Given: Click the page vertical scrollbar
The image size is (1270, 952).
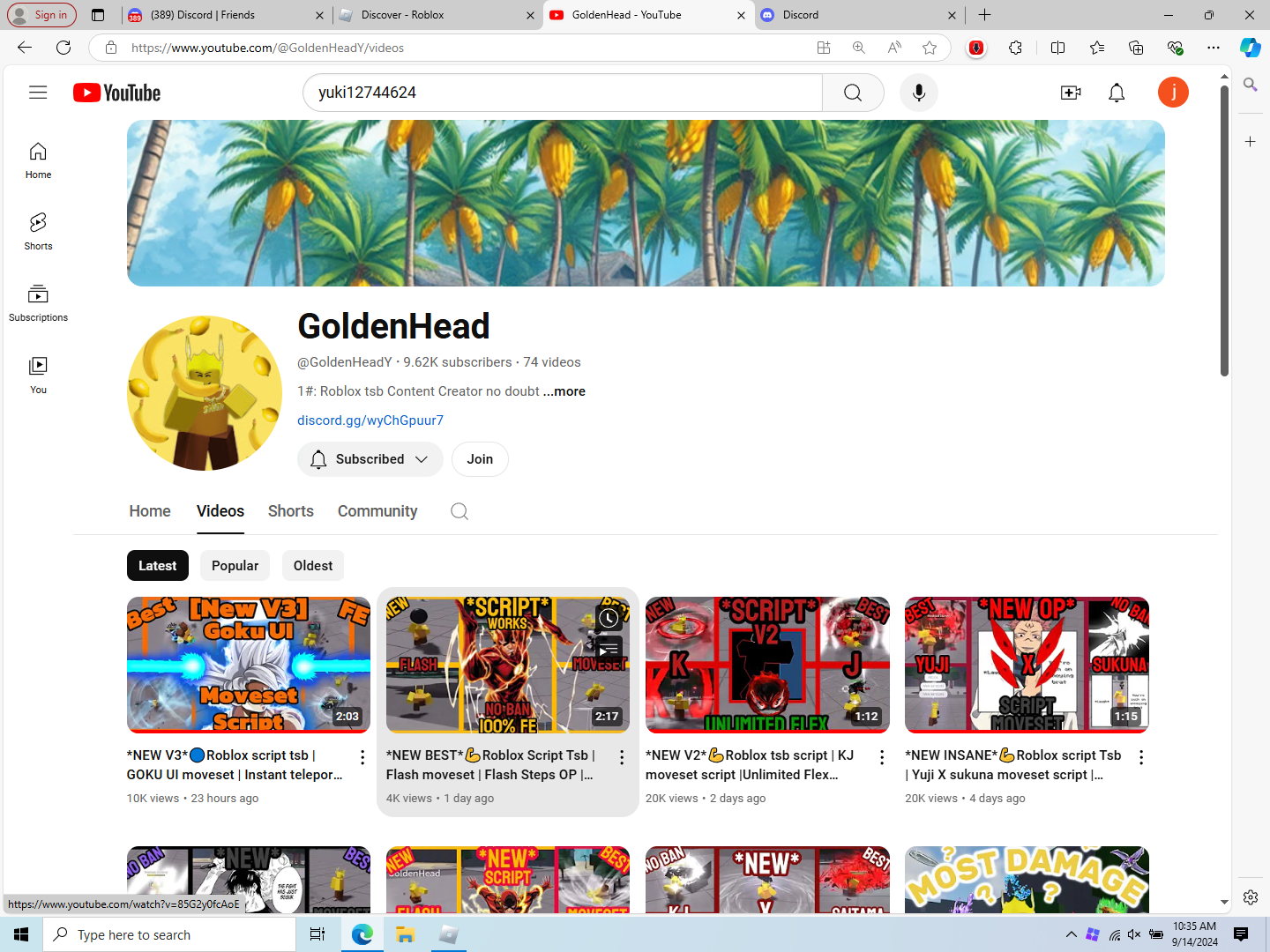Looking at the screenshot, I should coord(1224,231).
